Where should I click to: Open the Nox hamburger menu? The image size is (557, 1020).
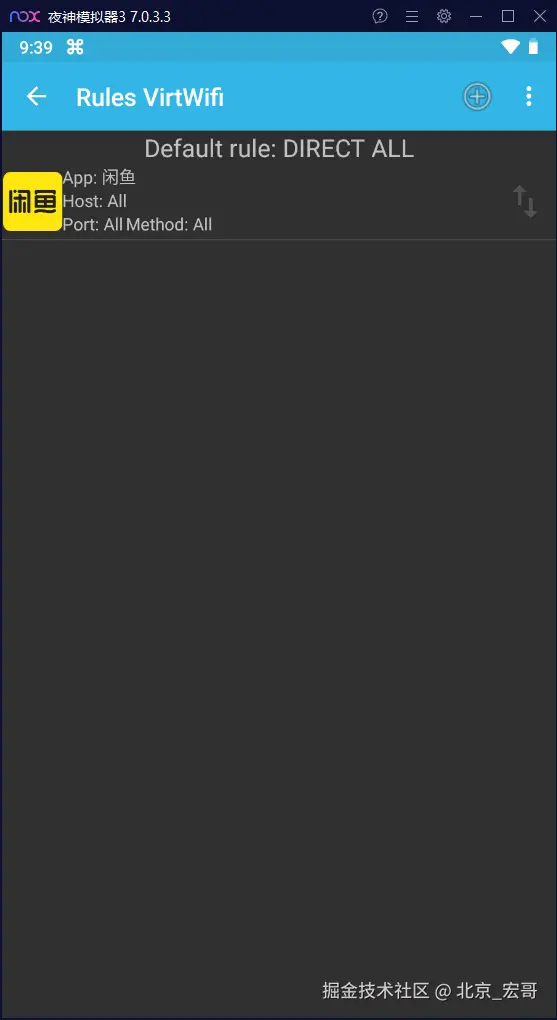[412, 16]
